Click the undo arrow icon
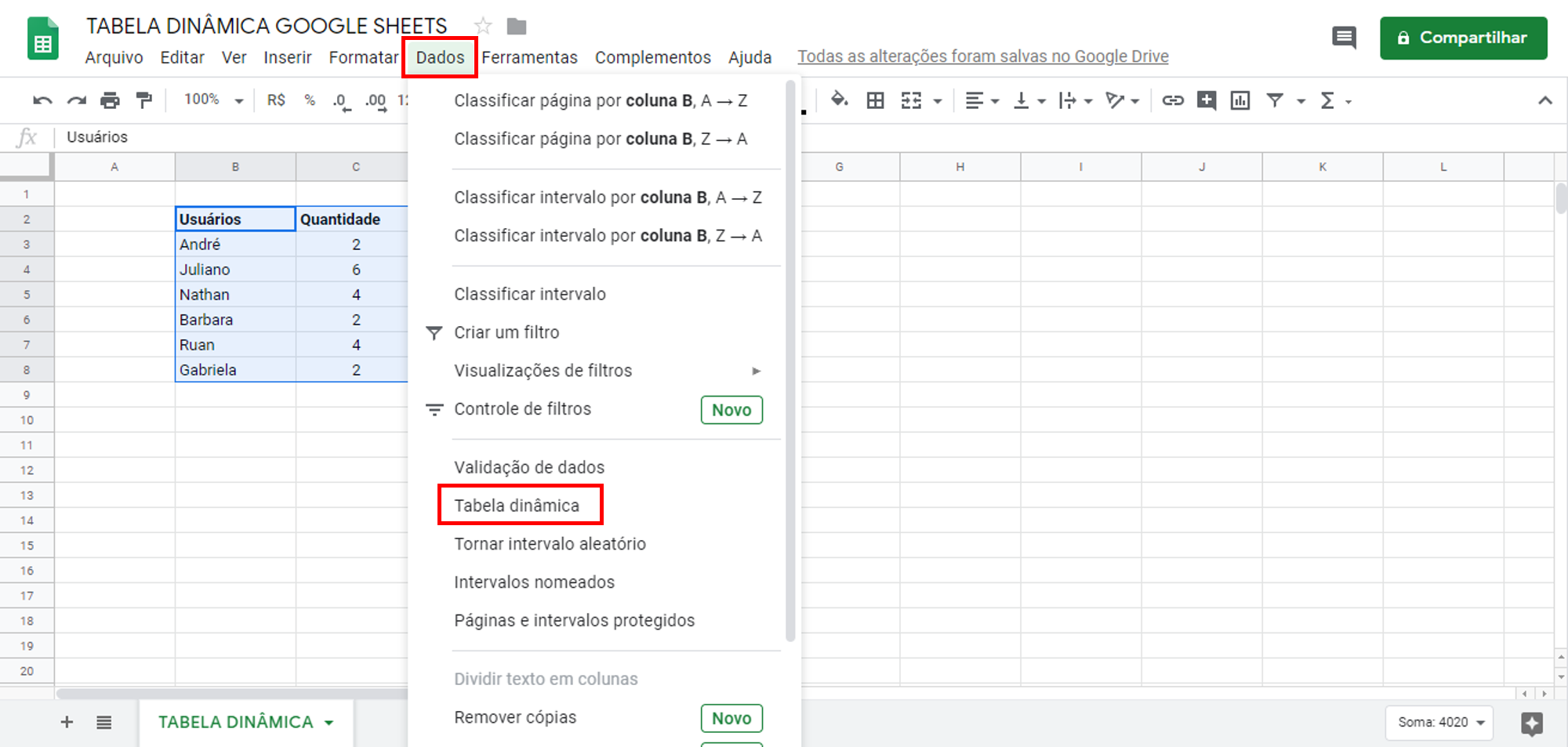 point(42,100)
